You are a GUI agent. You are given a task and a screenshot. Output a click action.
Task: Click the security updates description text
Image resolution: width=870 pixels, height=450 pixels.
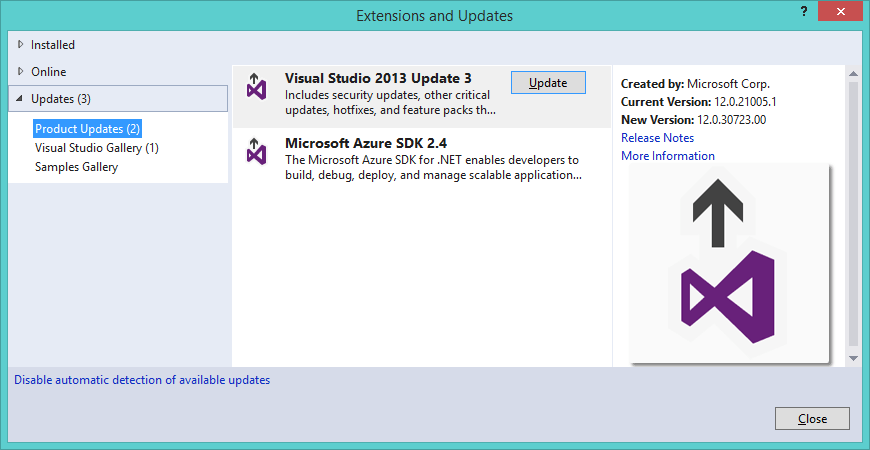tap(390, 103)
